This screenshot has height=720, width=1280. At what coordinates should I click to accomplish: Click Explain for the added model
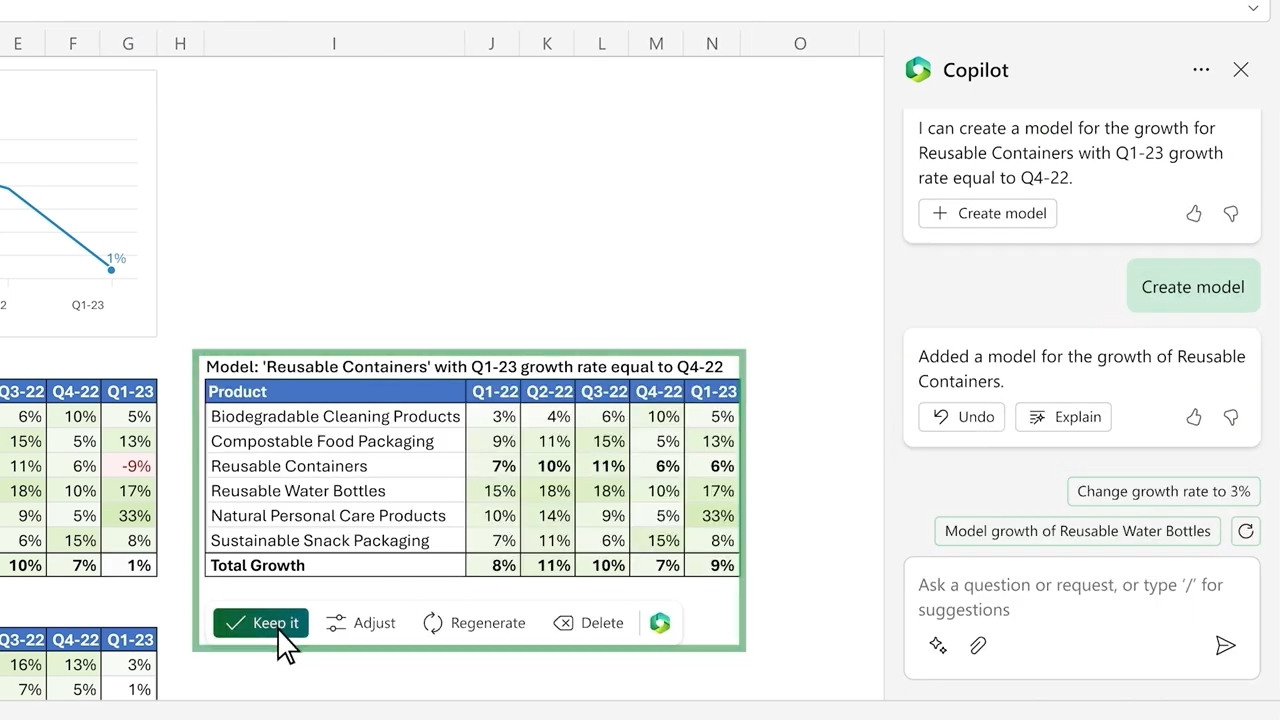pos(1064,417)
